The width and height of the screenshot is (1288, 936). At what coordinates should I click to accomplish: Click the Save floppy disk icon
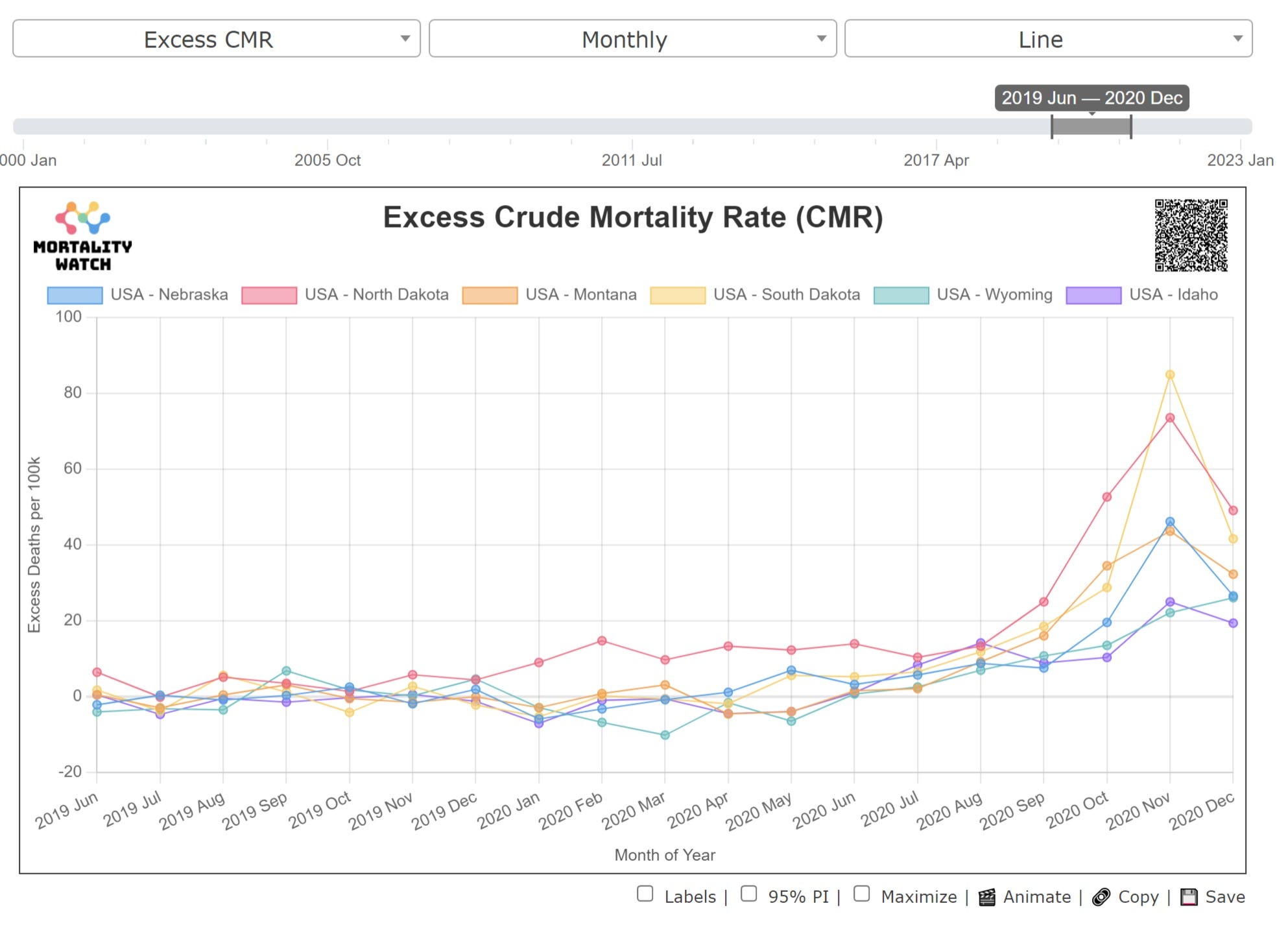(1188, 897)
